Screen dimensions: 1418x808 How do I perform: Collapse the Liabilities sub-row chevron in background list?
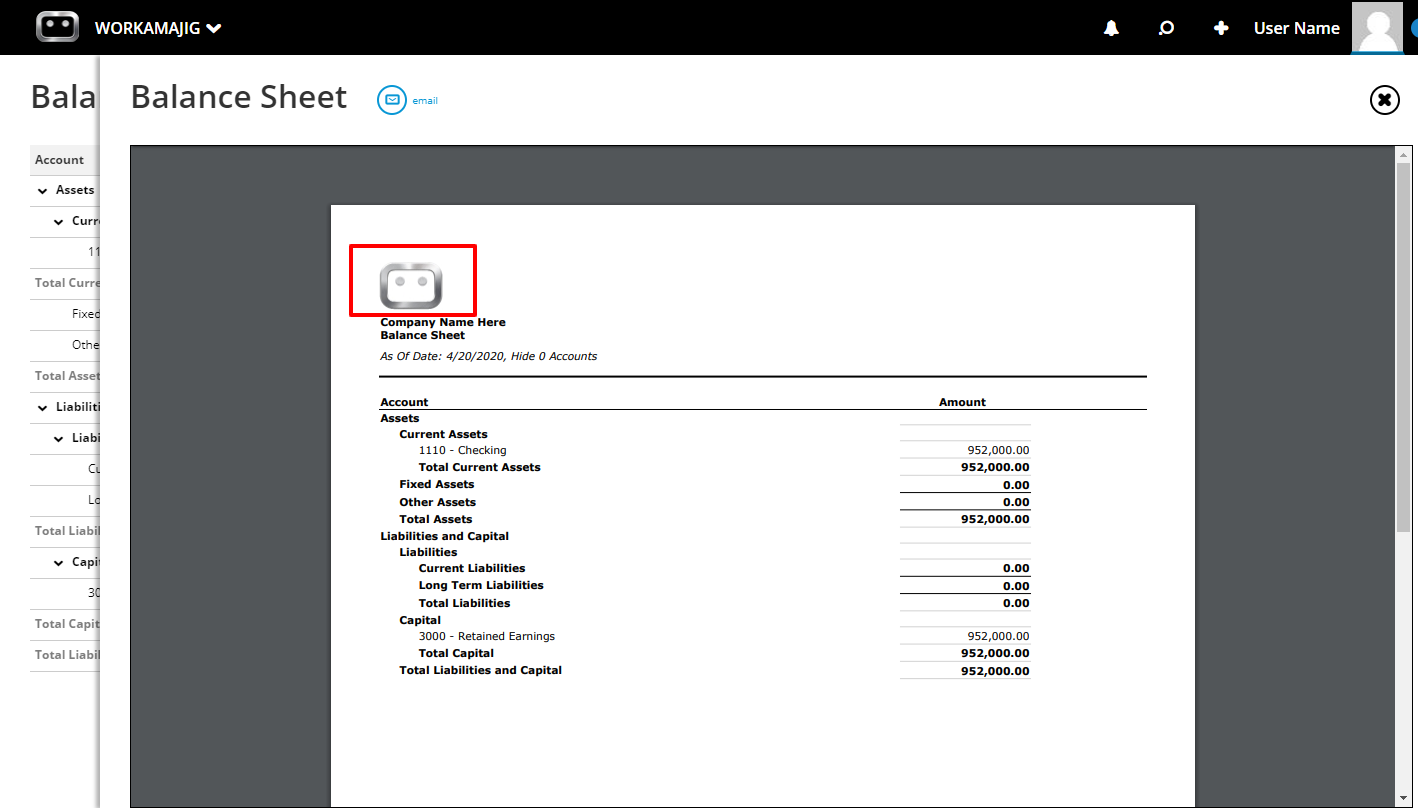pos(59,438)
